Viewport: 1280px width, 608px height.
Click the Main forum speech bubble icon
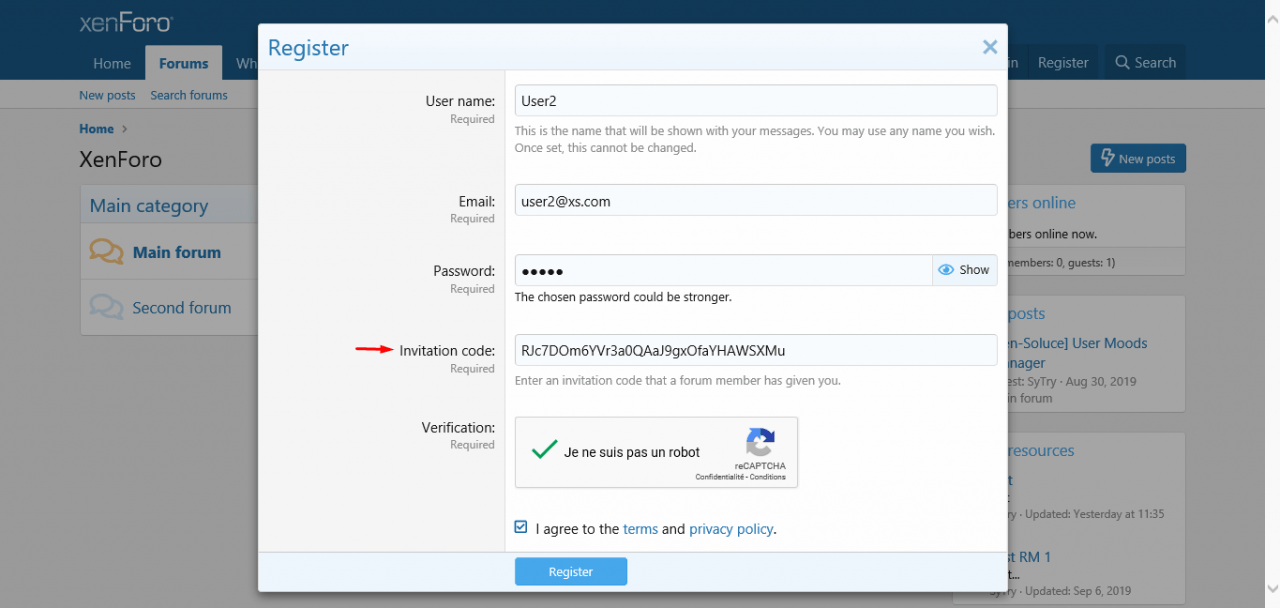point(106,252)
